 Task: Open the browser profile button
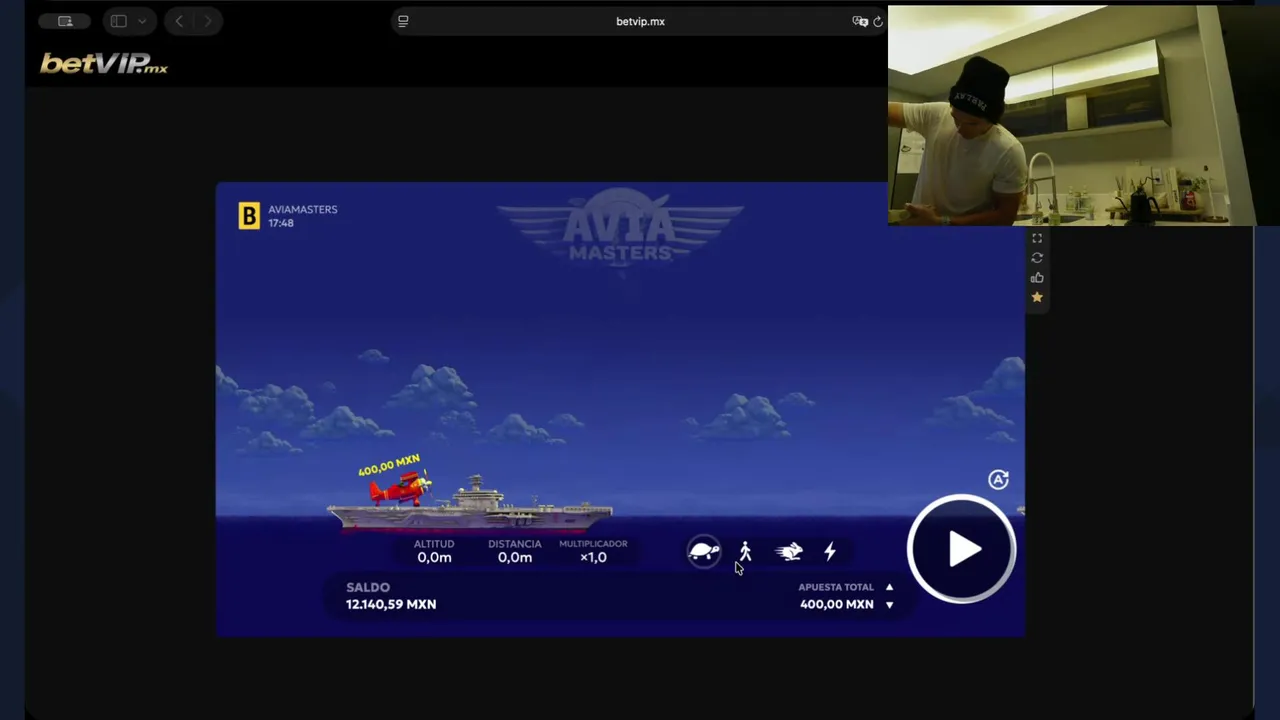coord(65,21)
